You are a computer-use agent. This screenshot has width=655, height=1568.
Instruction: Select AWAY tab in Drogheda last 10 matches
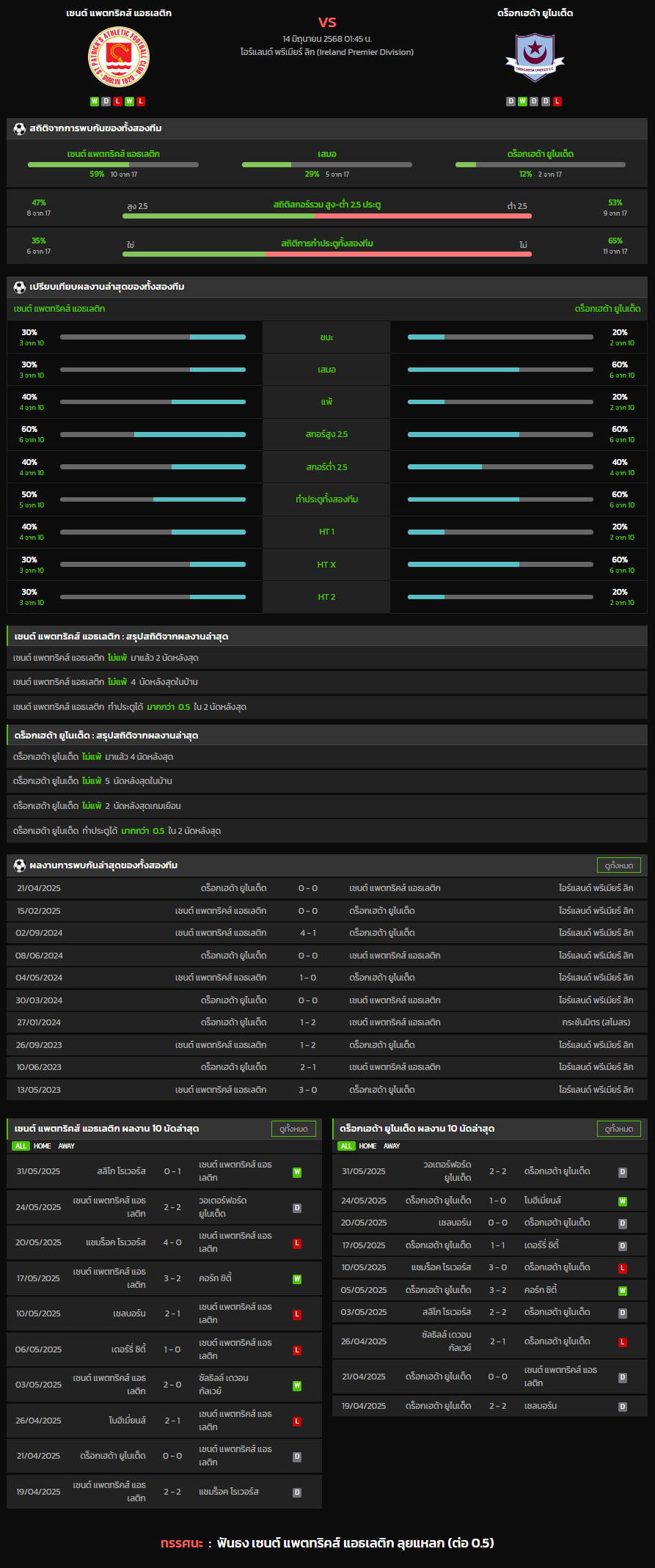(x=392, y=1146)
